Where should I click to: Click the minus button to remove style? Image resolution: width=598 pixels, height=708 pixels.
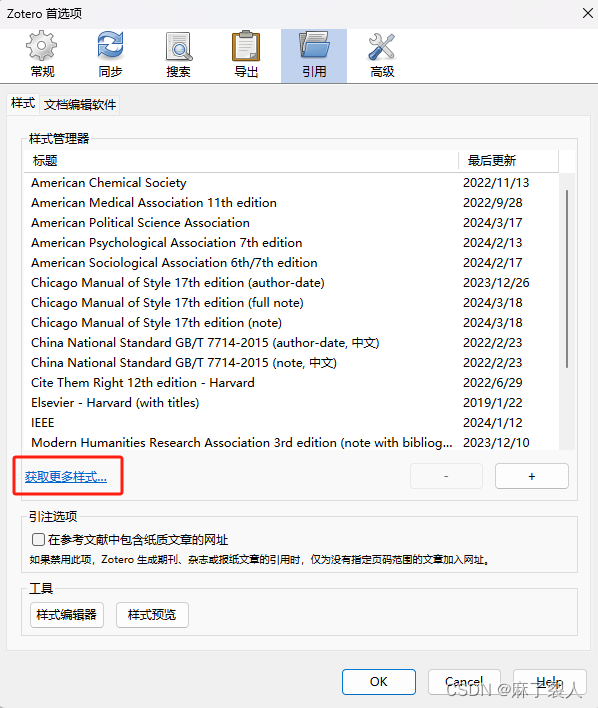point(446,476)
